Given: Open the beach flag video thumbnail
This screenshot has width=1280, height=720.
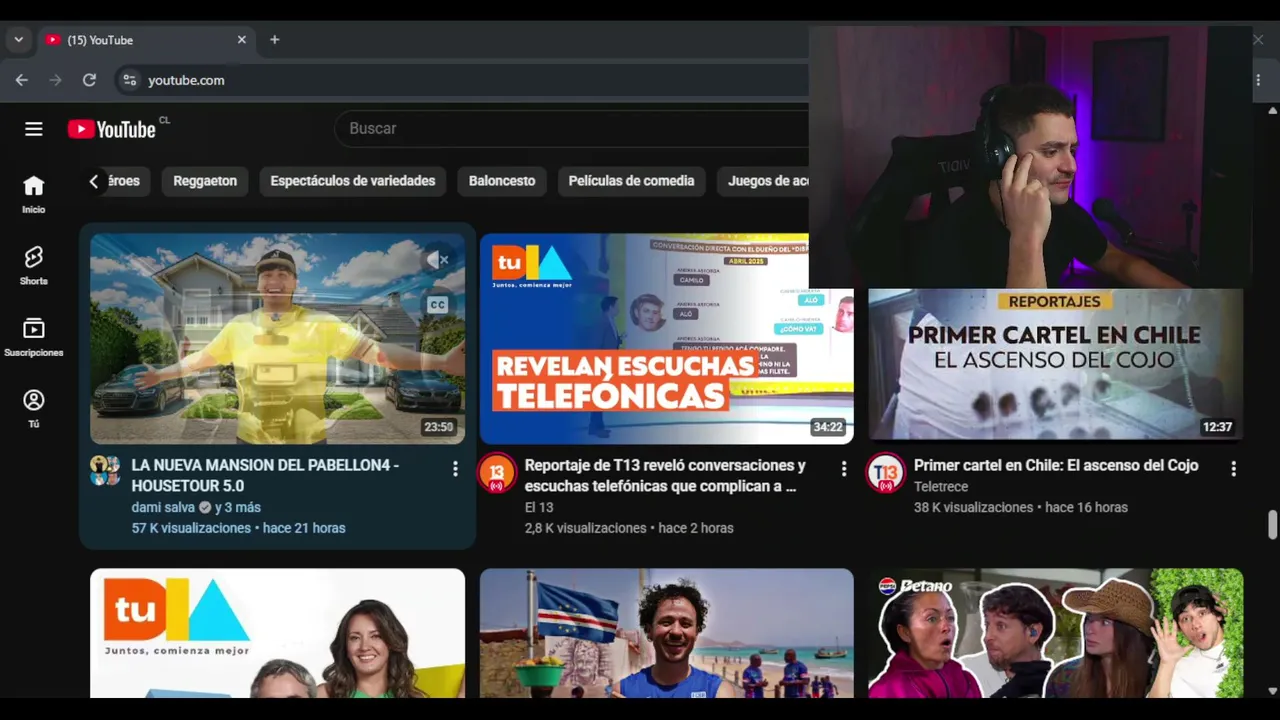Looking at the screenshot, I should pyautogui.click(x=666, y=633).
